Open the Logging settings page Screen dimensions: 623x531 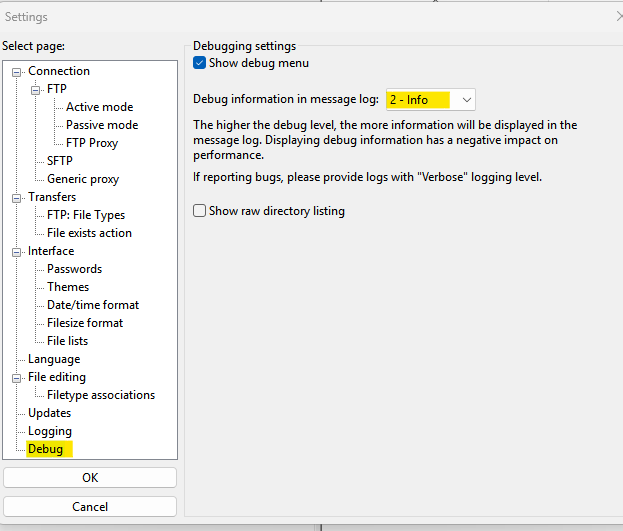(50, 431)
